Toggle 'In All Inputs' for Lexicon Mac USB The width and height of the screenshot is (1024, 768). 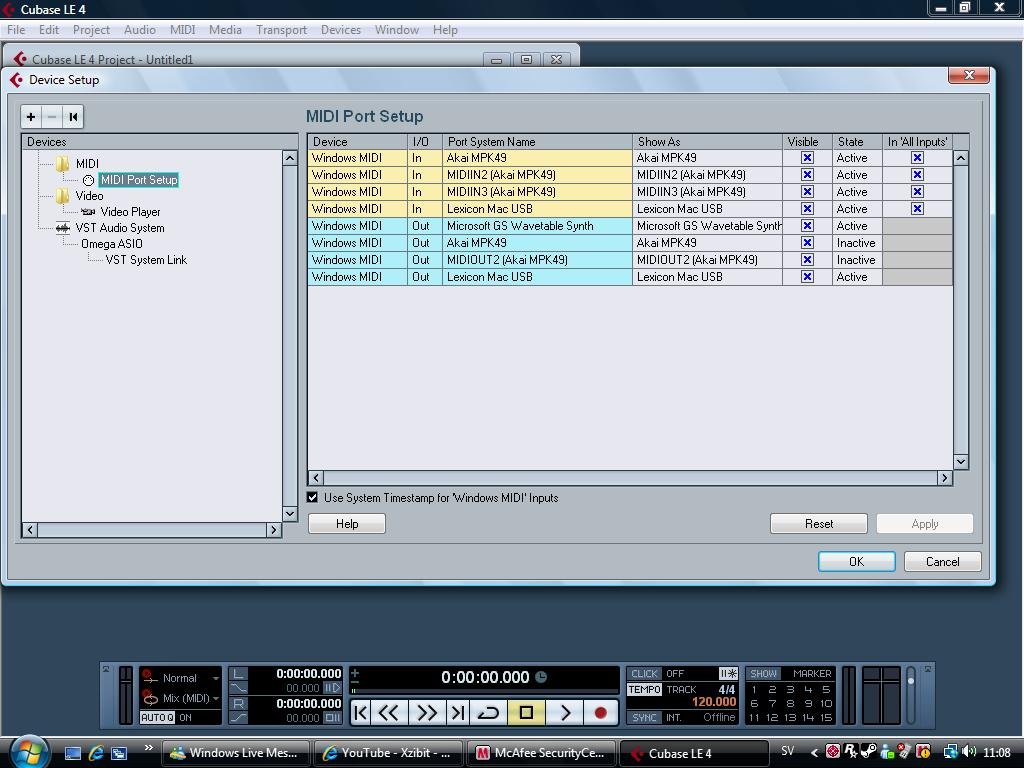(917, 209)
